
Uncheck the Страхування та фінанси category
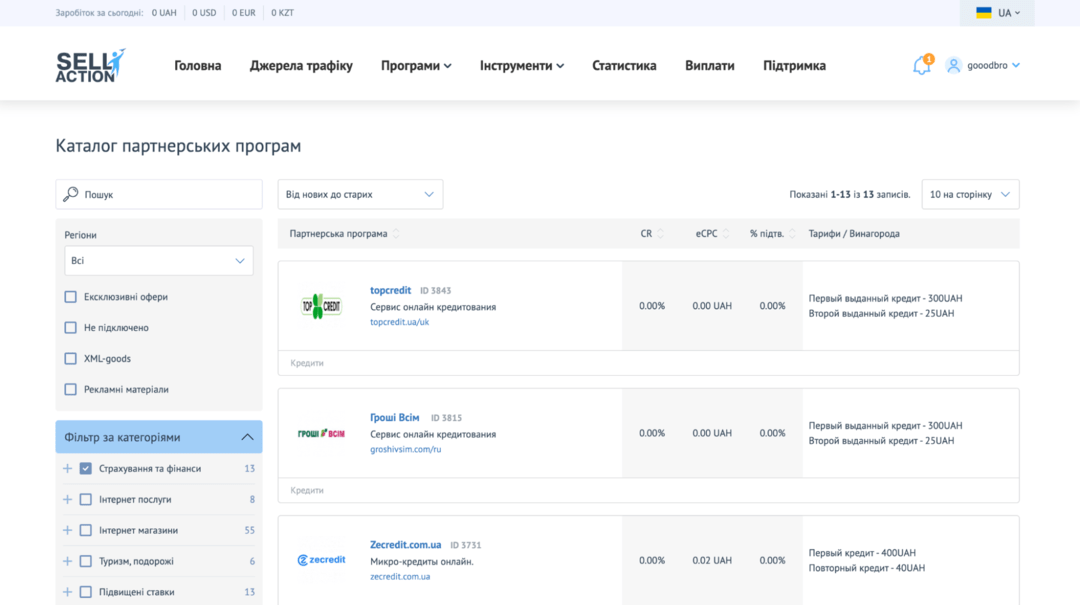tap(85, 468)
